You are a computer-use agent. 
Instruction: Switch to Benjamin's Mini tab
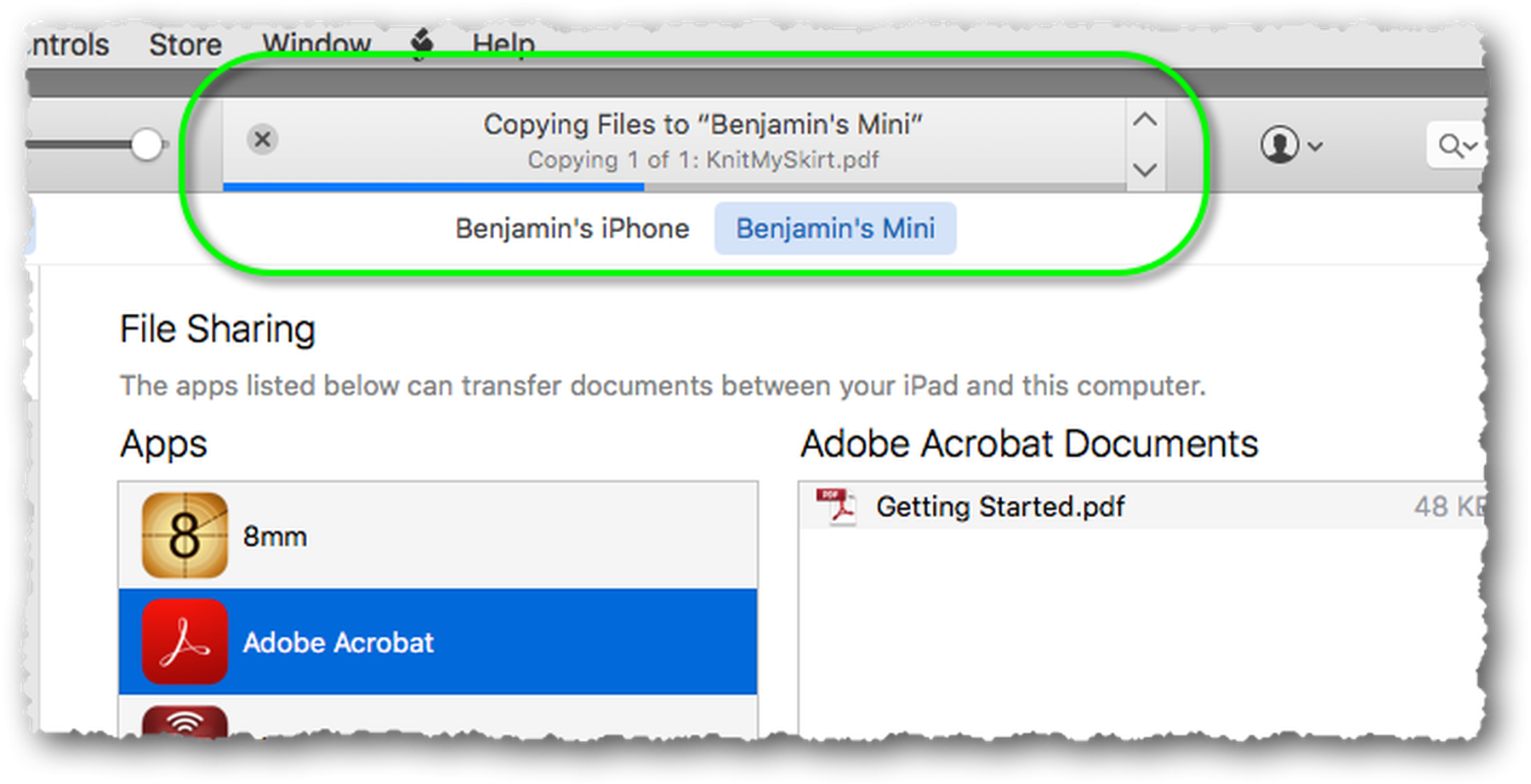point(835,228)
